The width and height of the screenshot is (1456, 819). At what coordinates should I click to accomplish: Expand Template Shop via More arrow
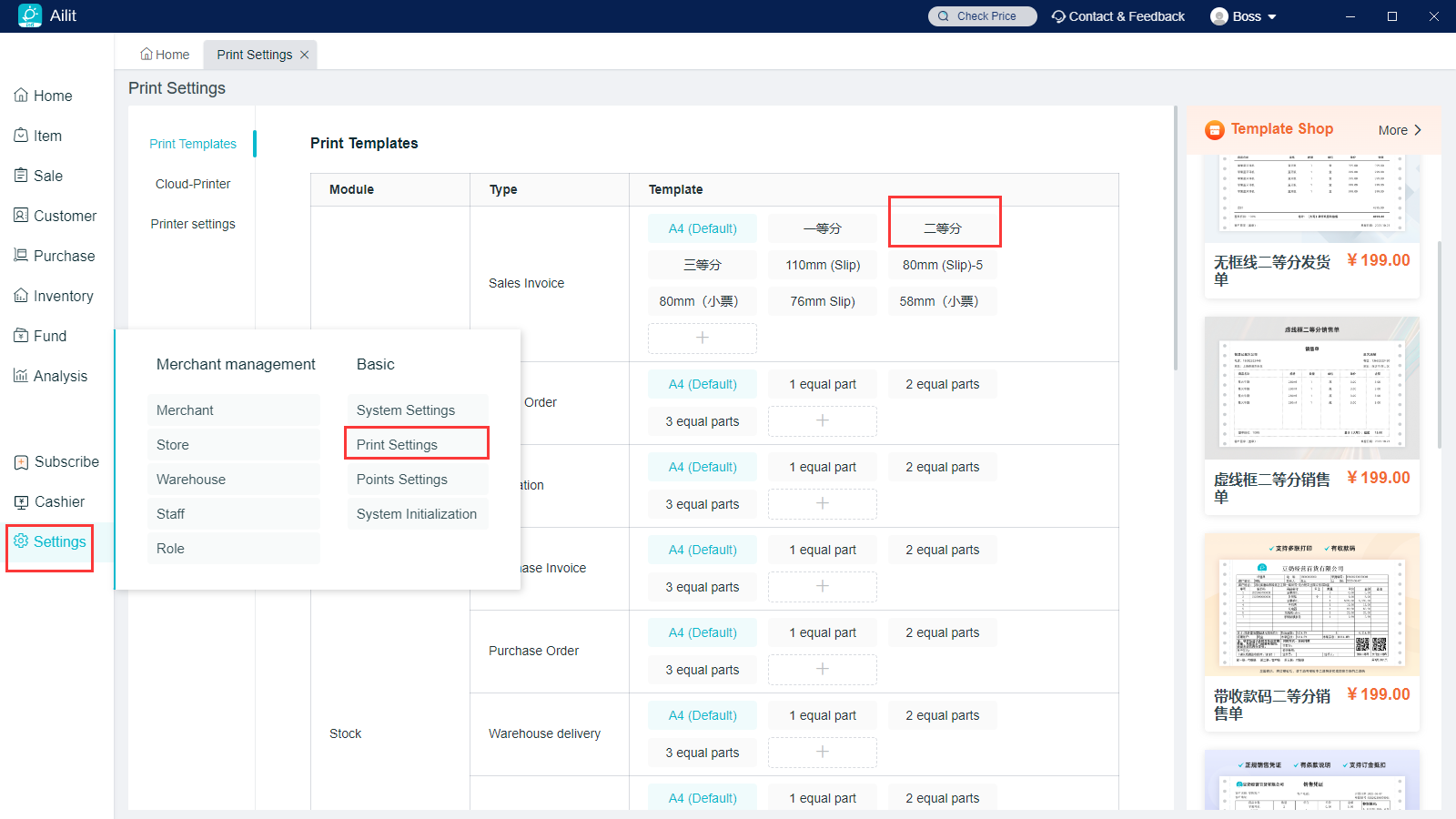[1417, 130]
